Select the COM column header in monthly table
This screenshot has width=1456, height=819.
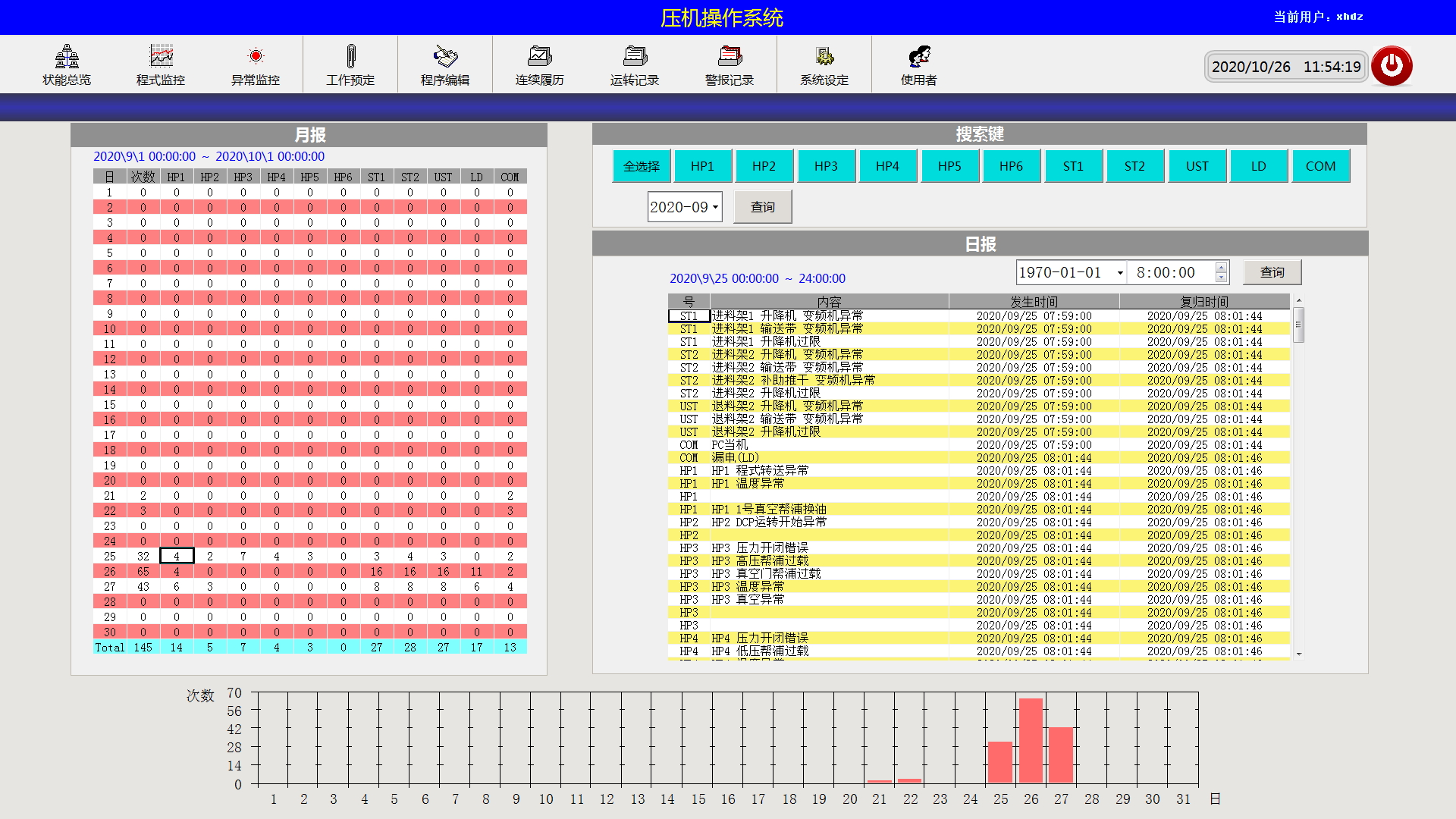[510, 177]
